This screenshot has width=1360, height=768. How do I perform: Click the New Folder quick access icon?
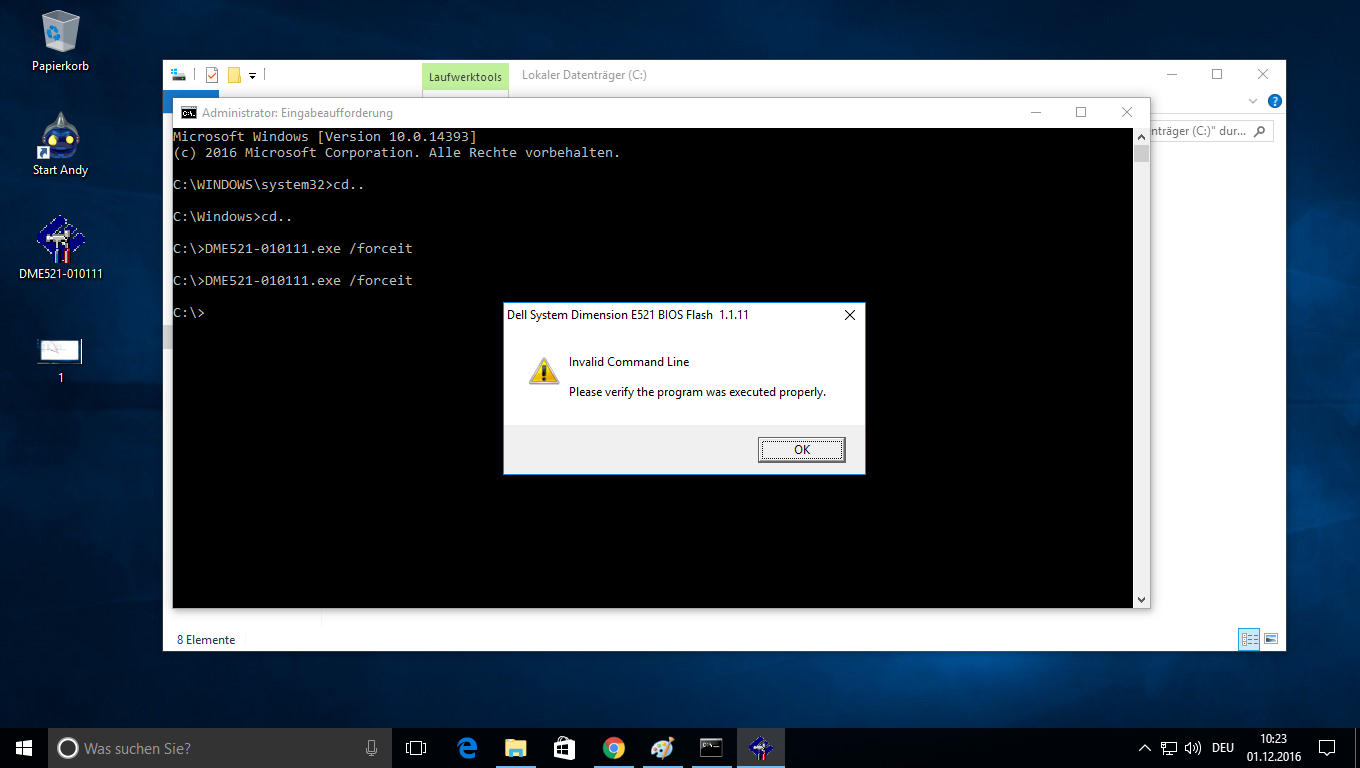coord(234,75)
